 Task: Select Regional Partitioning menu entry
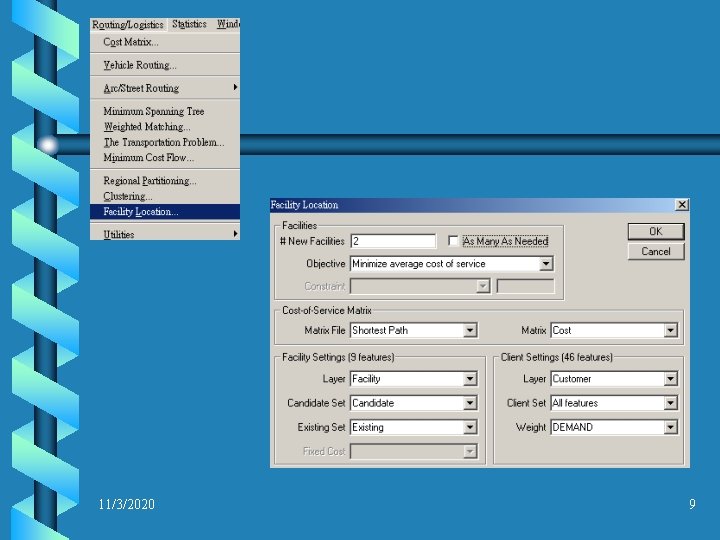click(x=165, y=181)
